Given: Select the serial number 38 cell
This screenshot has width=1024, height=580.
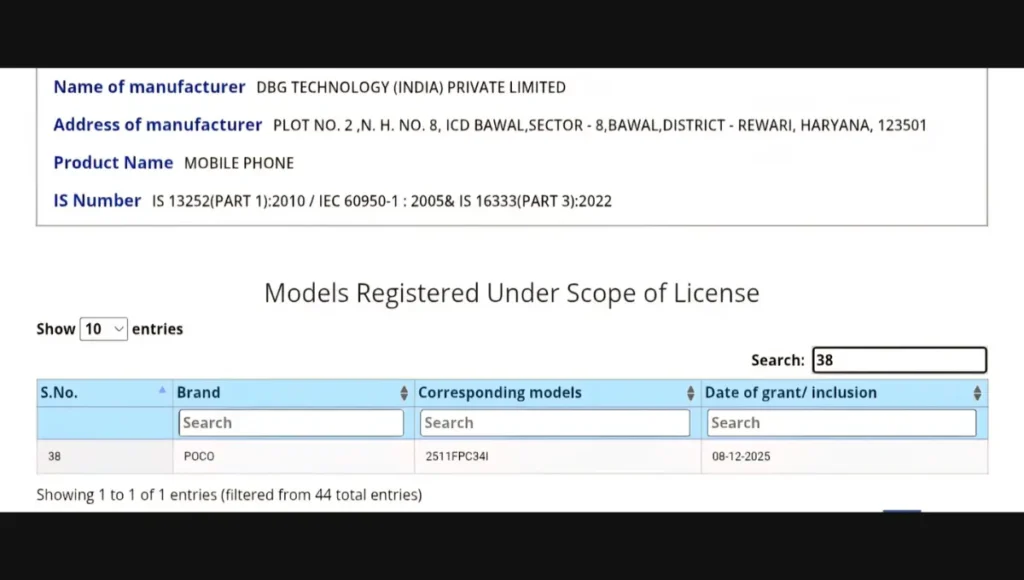Looking at the screenshot, I should point(55,457).
